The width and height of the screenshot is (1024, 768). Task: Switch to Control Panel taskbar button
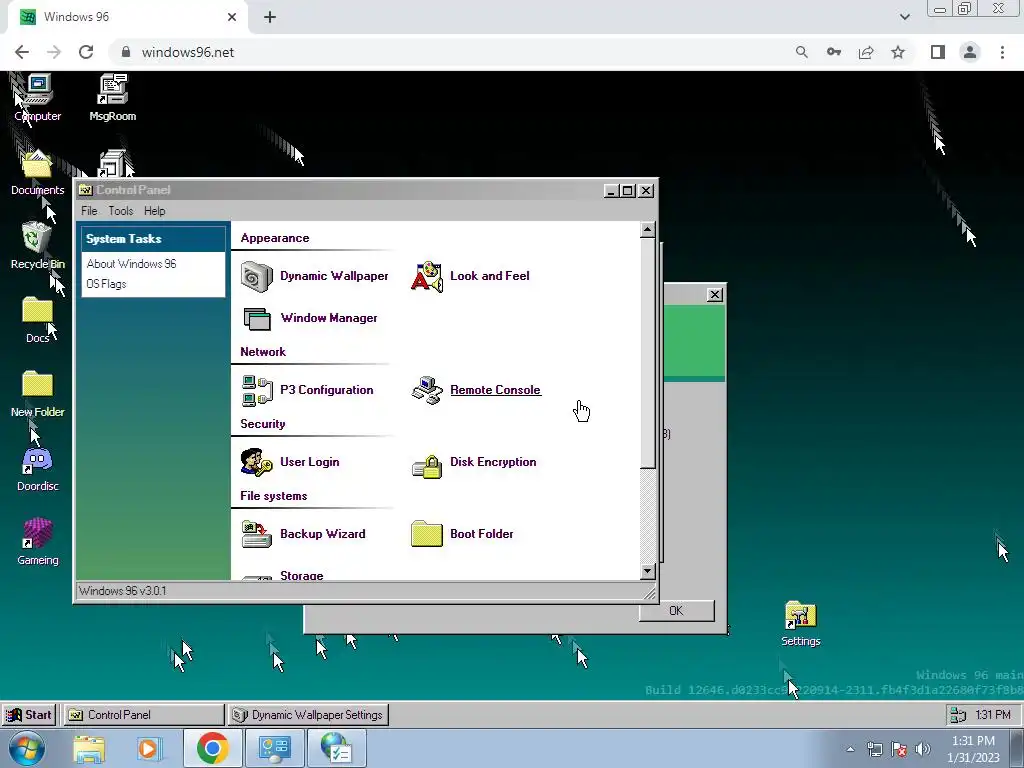144,715
